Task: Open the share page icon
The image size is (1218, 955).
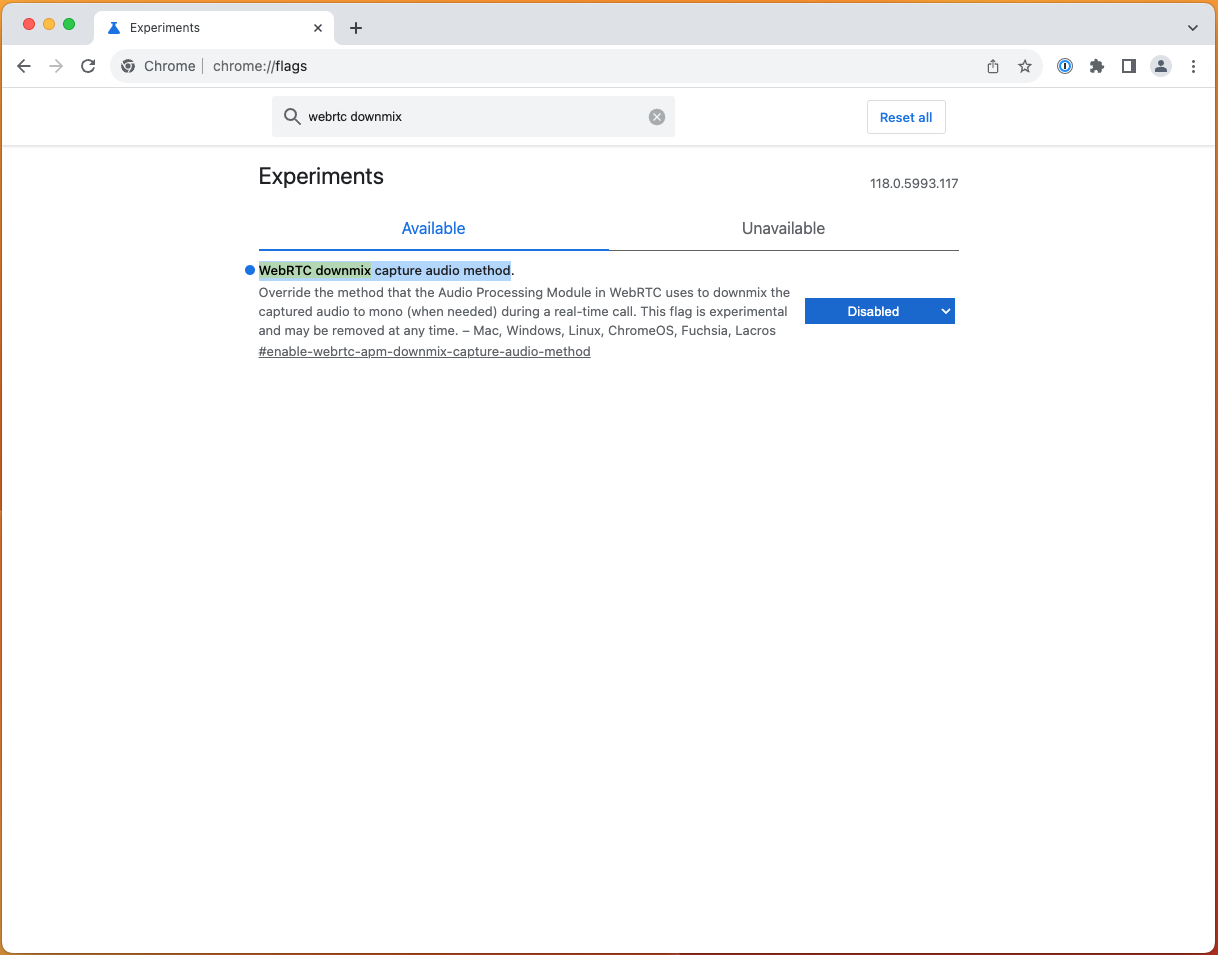Action: pyautogui.click(x=992, y=66)
